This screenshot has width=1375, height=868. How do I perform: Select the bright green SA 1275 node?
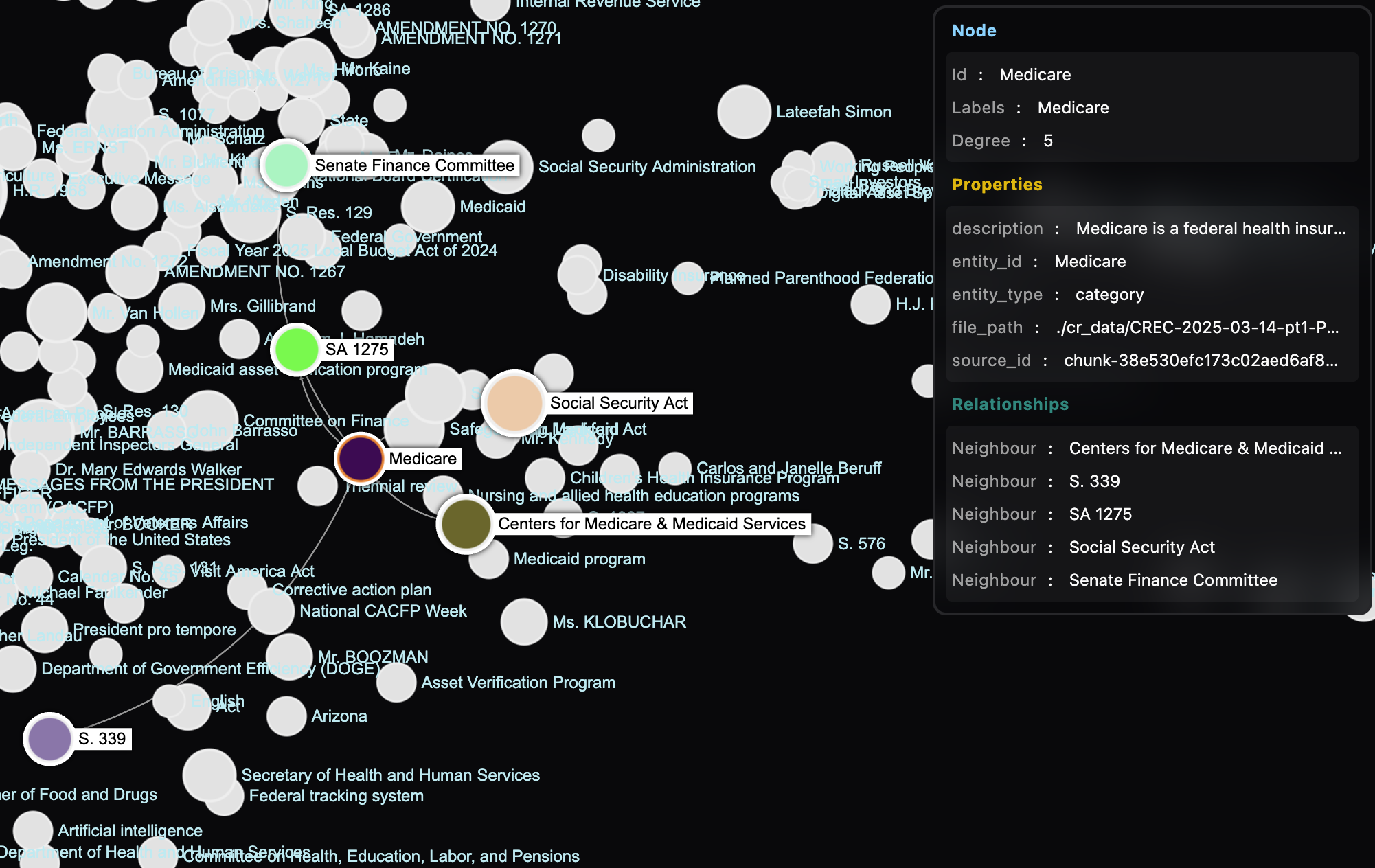tap(296, 350)
